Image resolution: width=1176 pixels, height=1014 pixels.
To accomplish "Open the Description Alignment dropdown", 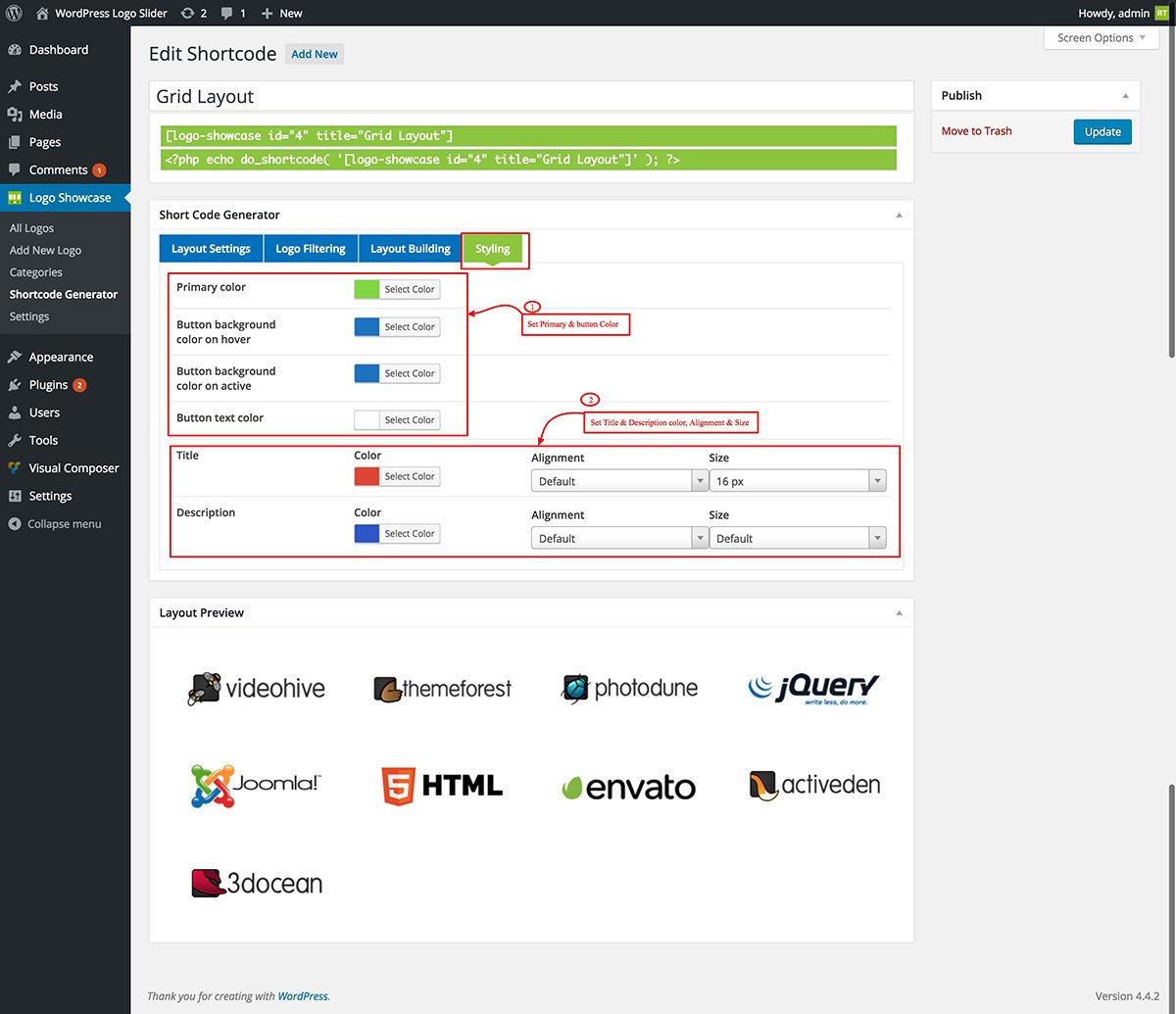I will click(x=619, y=538).
